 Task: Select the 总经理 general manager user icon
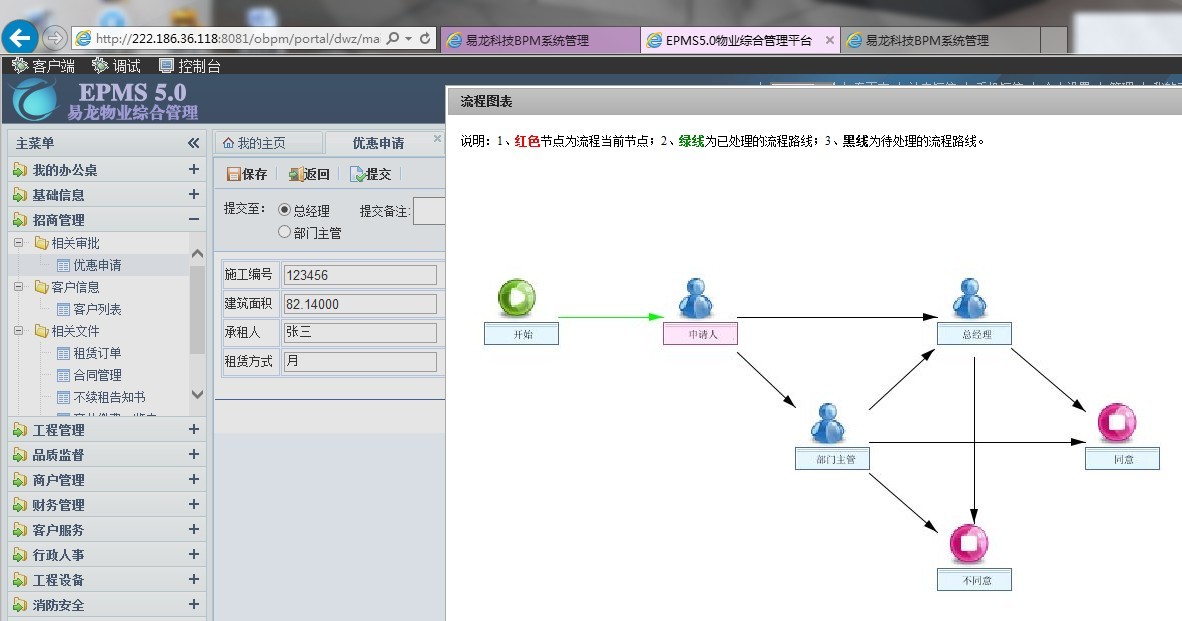pyautogui.click(x=969, y=298)
